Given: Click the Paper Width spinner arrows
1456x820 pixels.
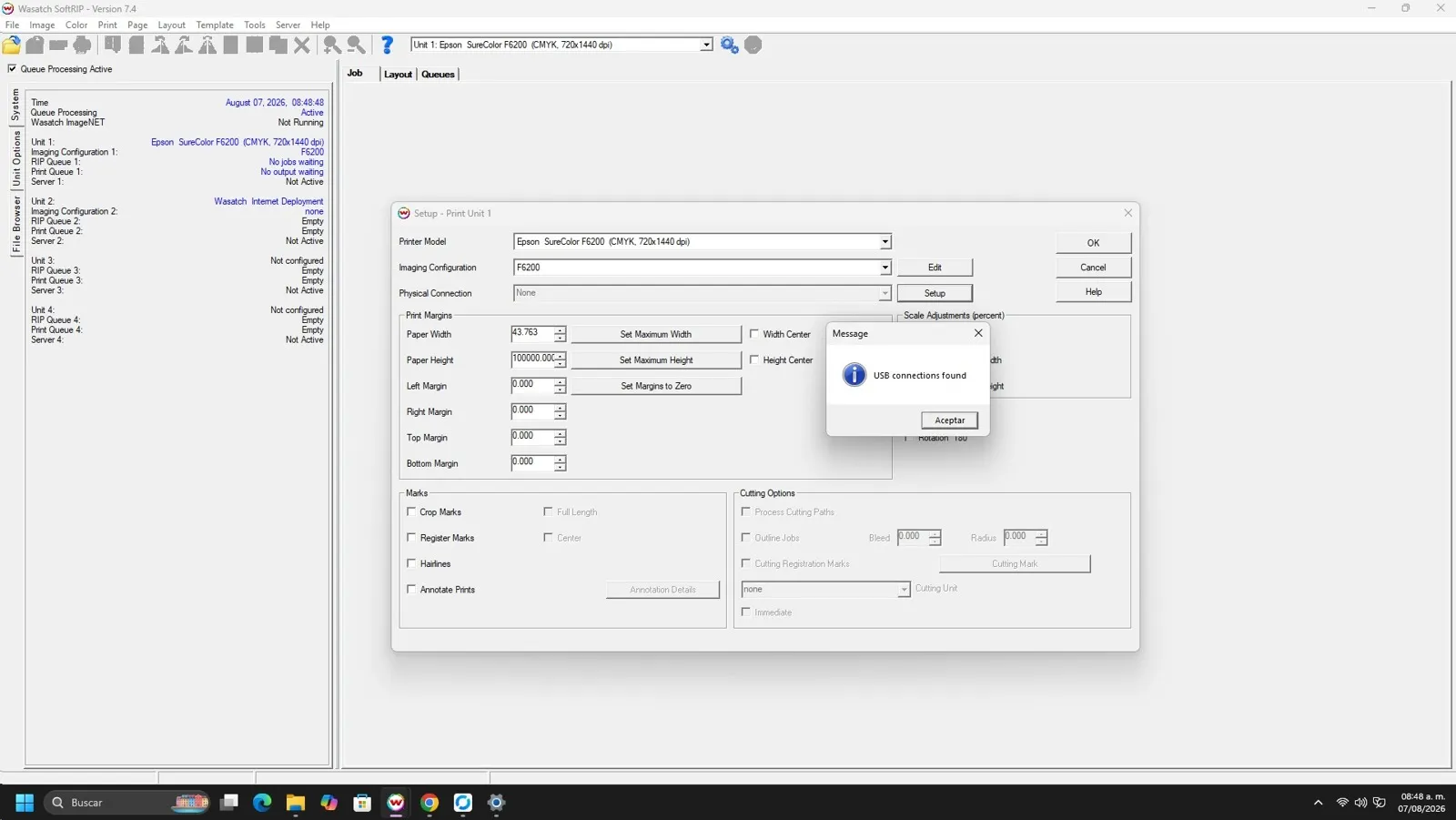Looking at the screenshot, I should [x=560, y=334].
